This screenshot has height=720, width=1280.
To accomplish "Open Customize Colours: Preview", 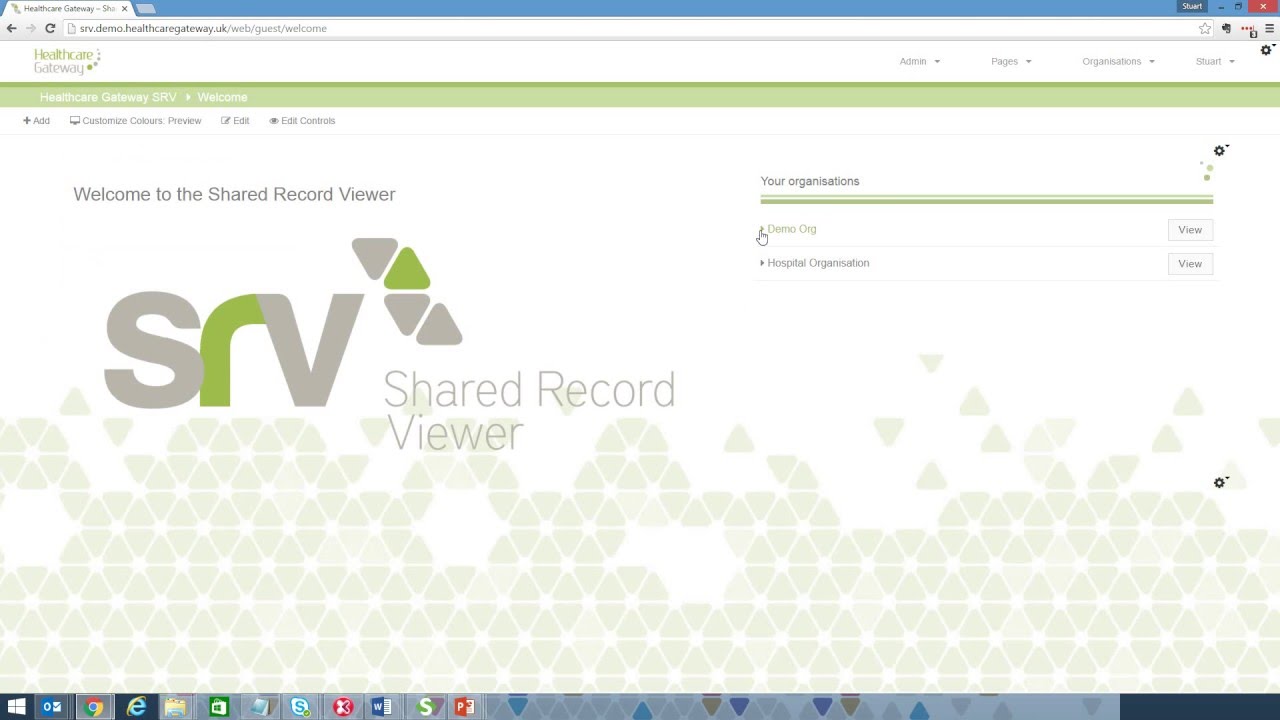I will [135, 121].
